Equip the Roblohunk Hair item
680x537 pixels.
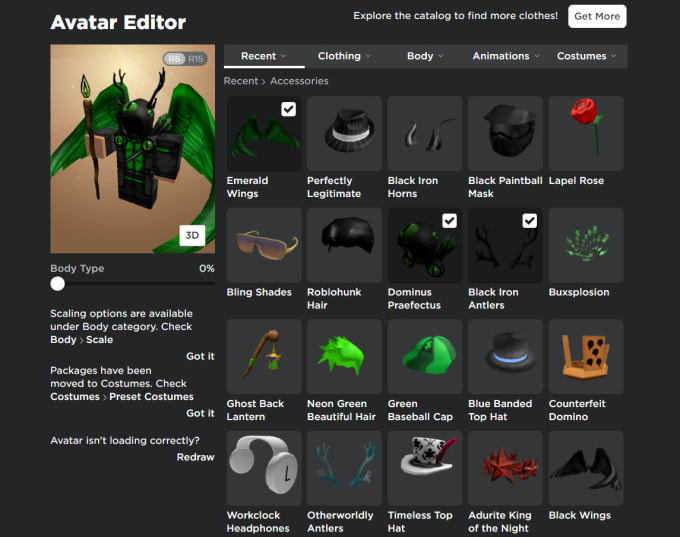[344, 245]
